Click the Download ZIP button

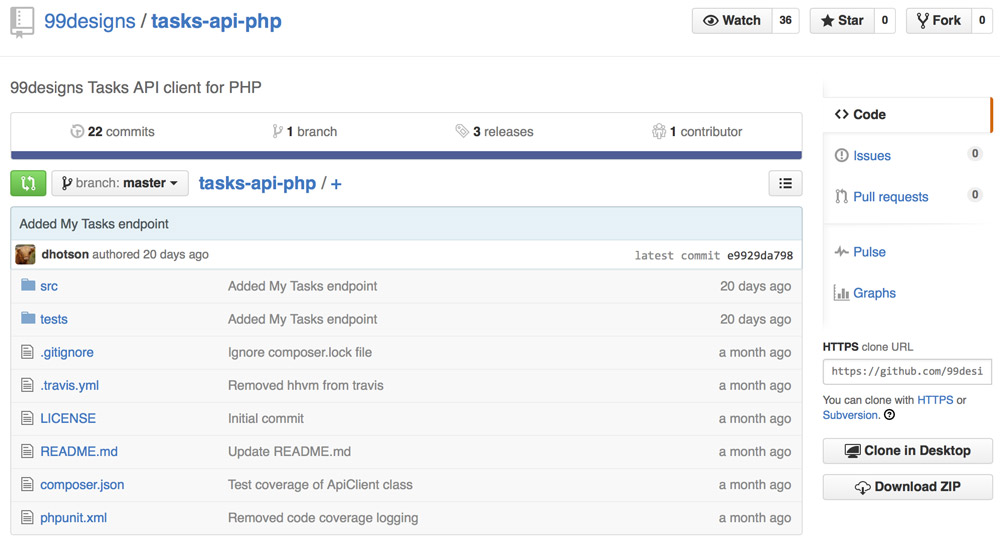coord(907,487)
